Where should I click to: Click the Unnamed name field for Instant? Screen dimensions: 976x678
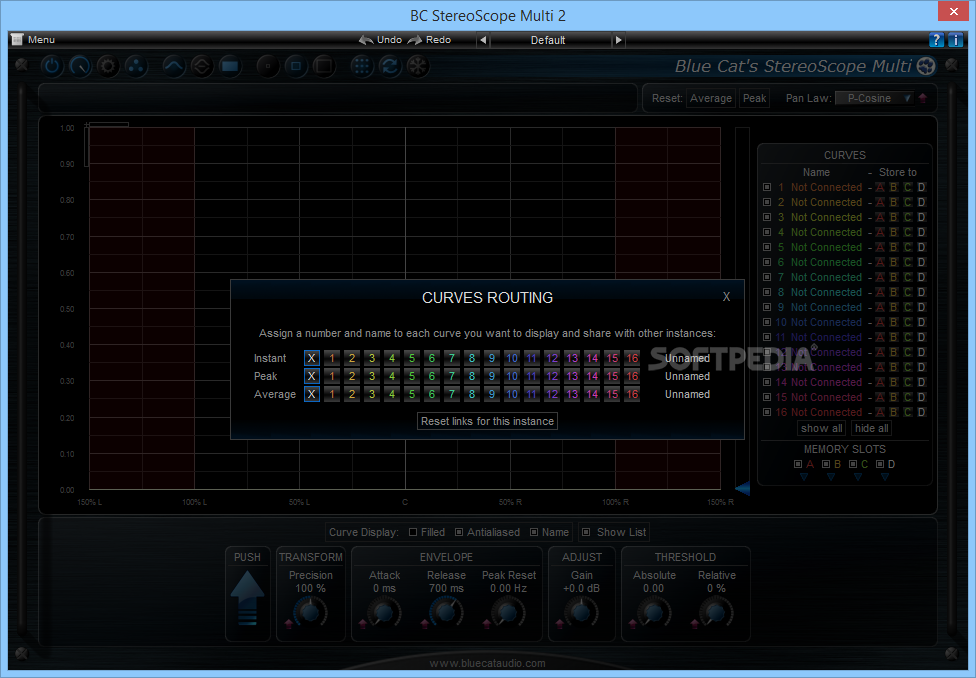(x=687, y=358)
